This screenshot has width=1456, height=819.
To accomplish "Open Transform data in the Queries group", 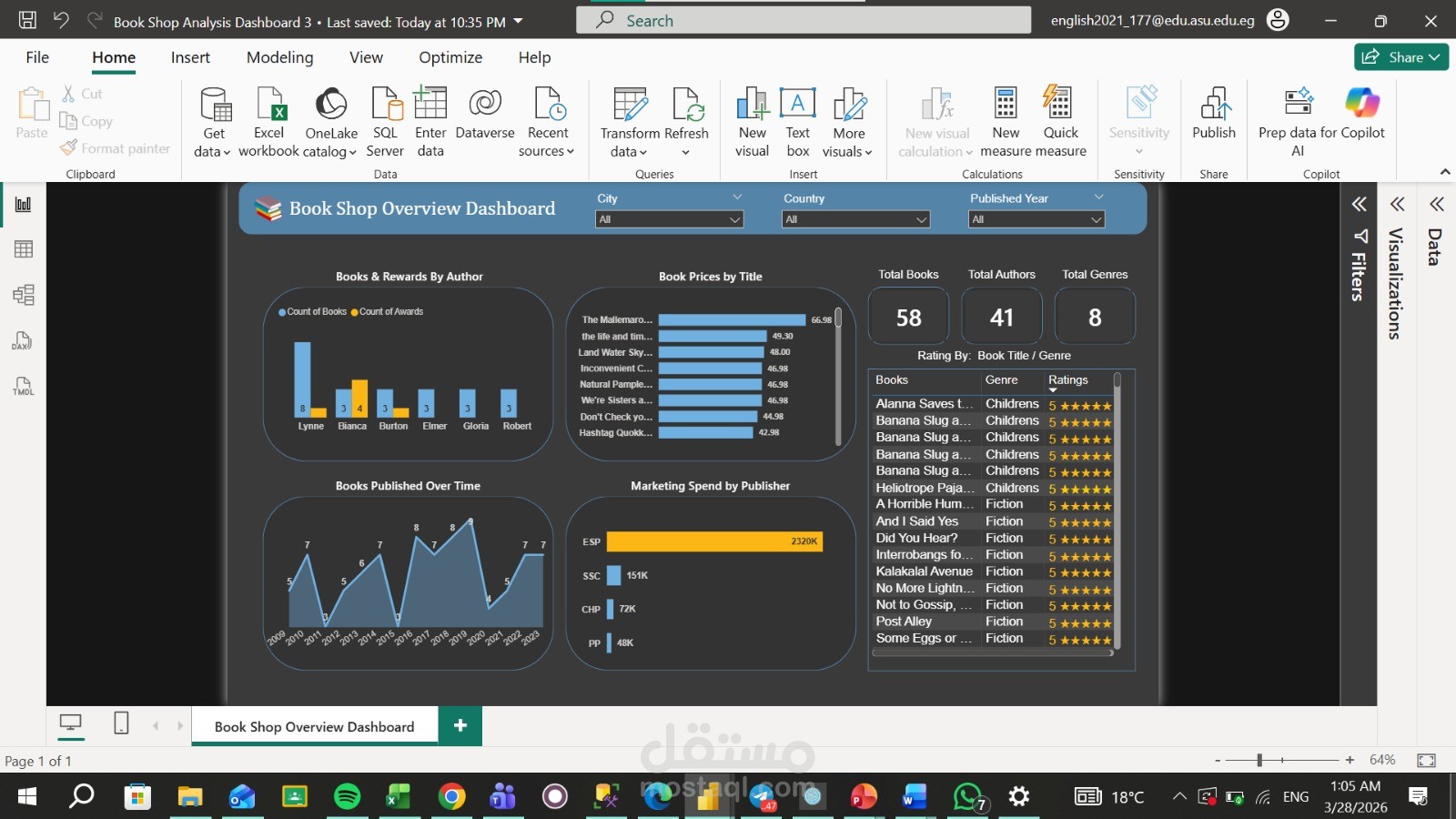I will [630, 120].
